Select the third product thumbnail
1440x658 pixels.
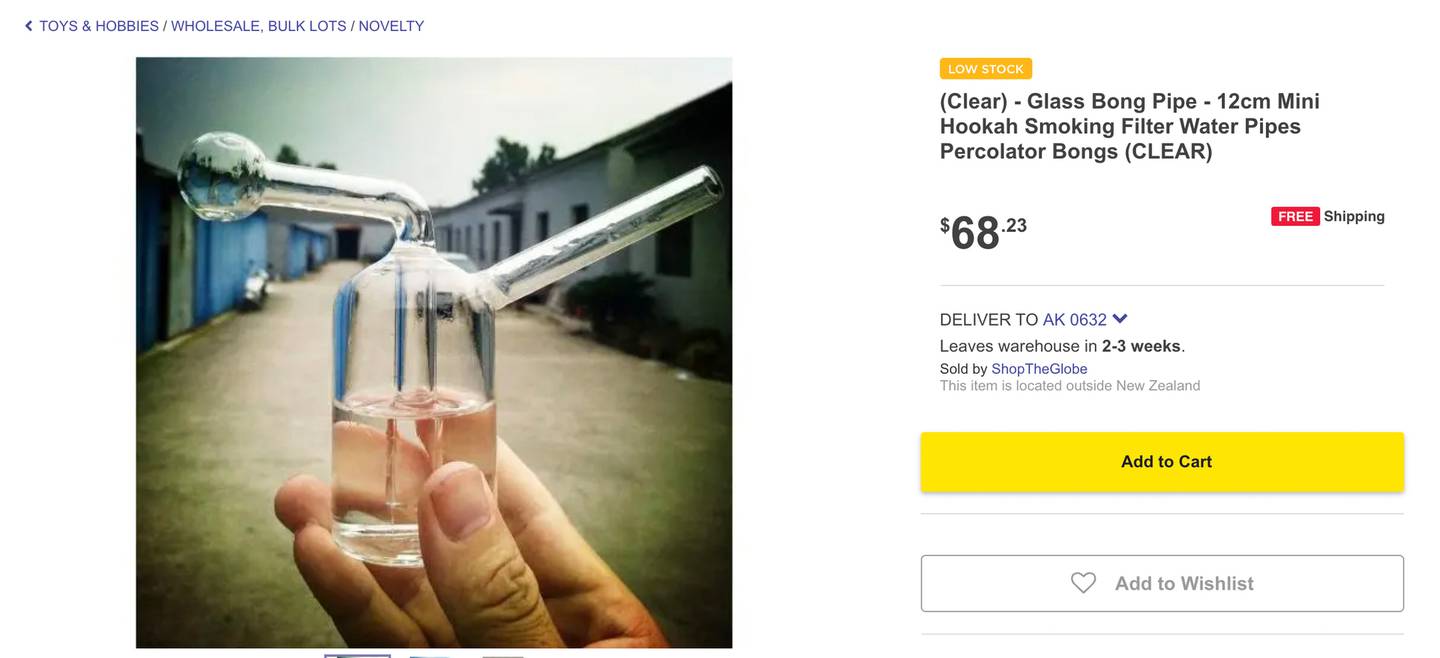502,655
